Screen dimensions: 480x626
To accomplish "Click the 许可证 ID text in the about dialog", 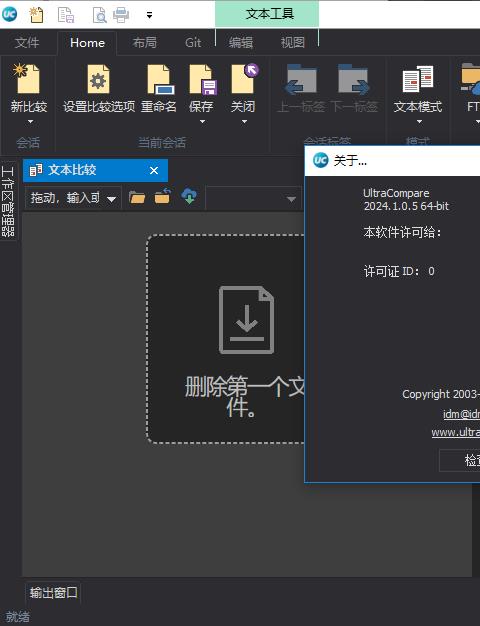I will 399,271.
